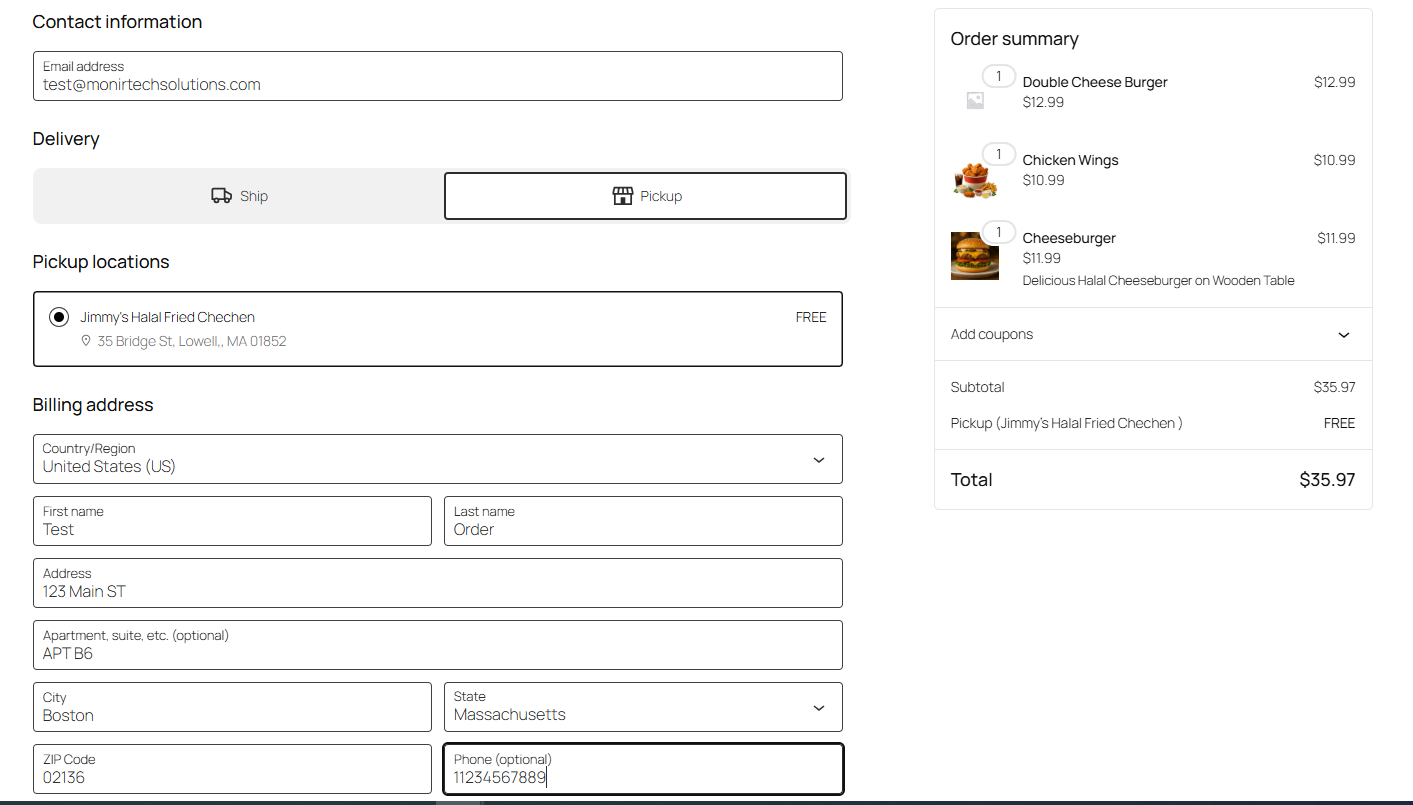Click into the City field
This screenshot has width=1413, height=805.
coord(232,708)
